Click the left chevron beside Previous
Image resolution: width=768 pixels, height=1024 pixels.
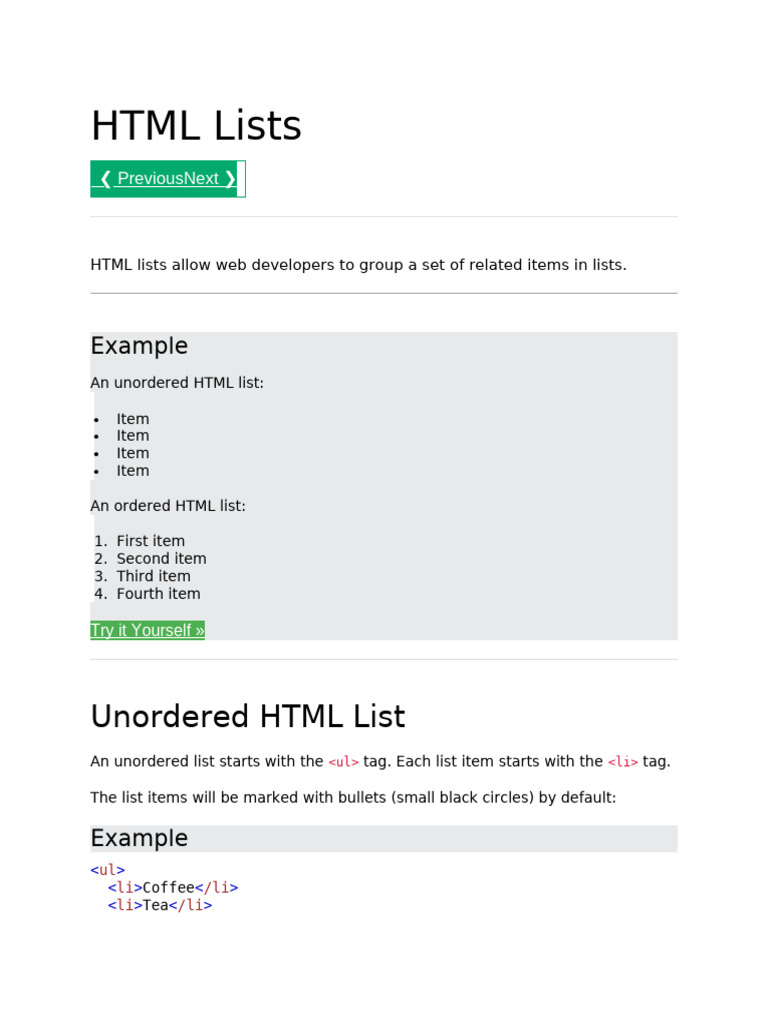pos(105,179)
